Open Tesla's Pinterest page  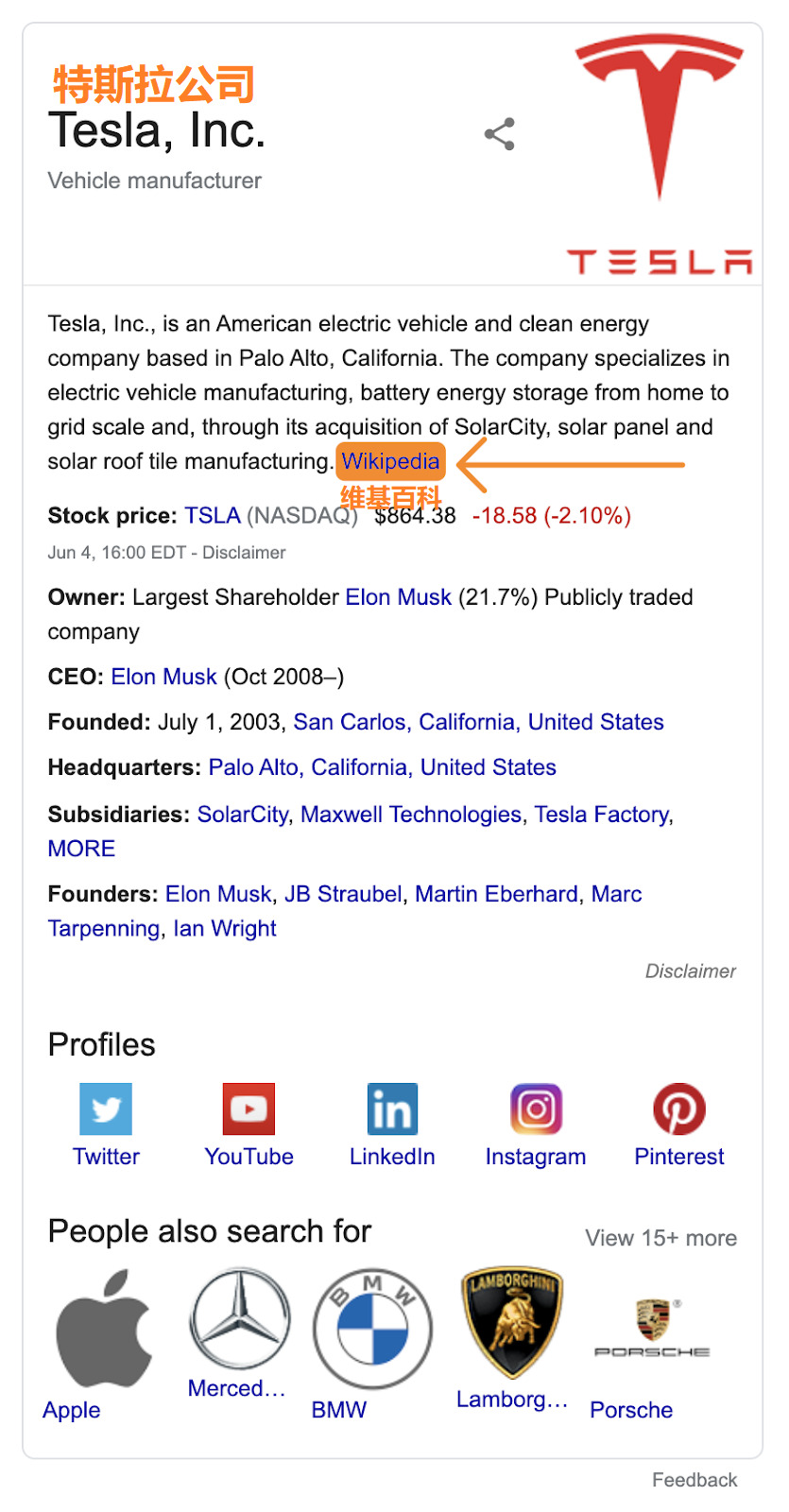(678, 1109)
